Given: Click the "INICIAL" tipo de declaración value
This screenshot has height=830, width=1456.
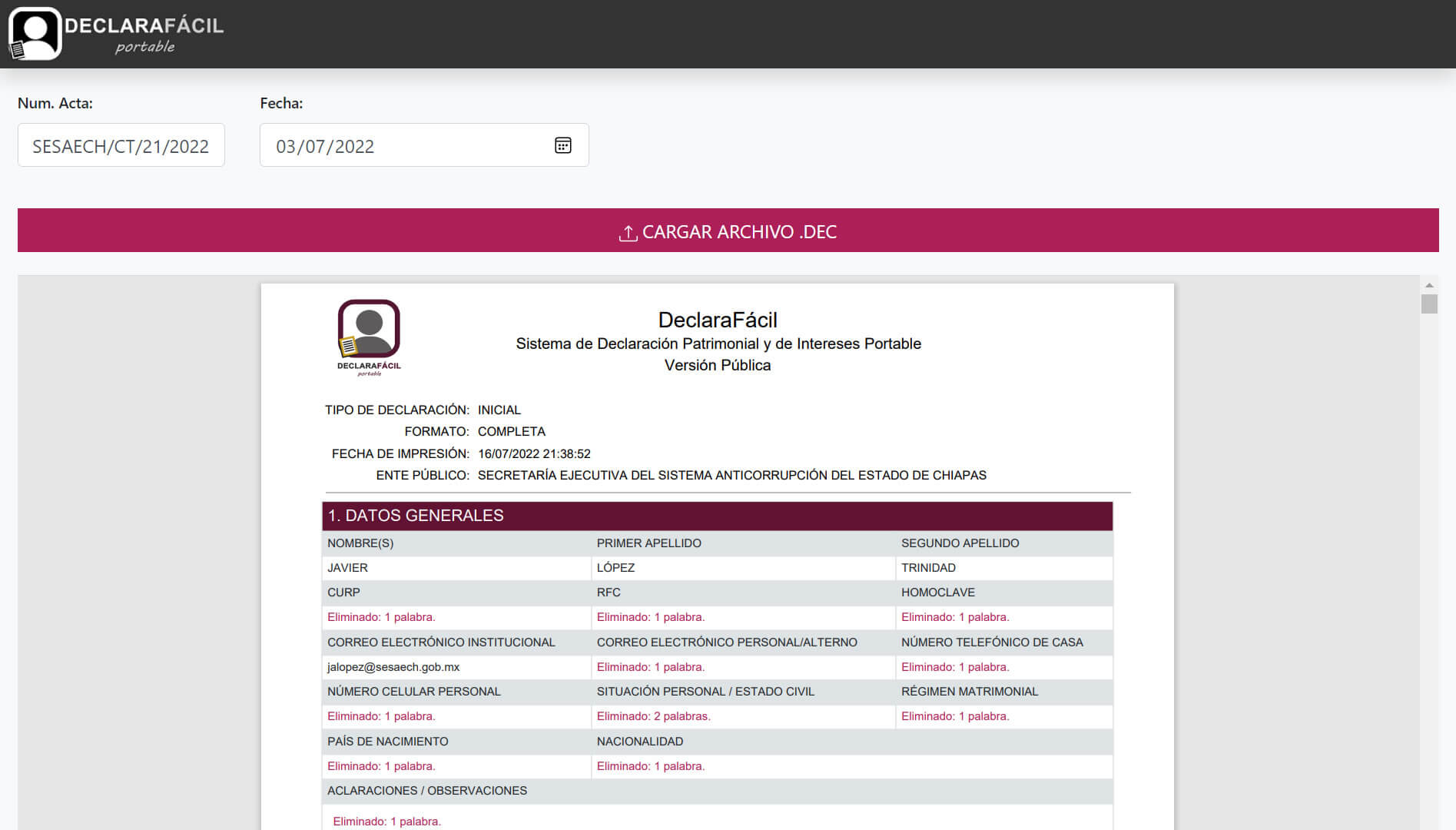Looking at the screenshot, I should tap(499, 410).
